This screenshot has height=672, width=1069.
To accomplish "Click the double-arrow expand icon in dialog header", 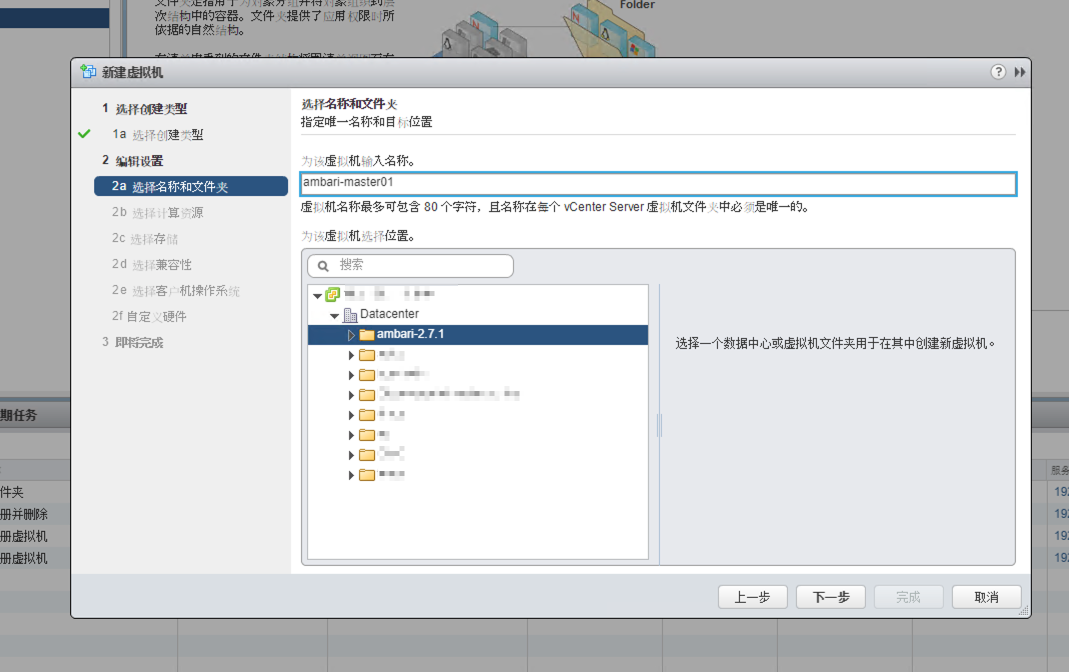I will point(1019,72).
